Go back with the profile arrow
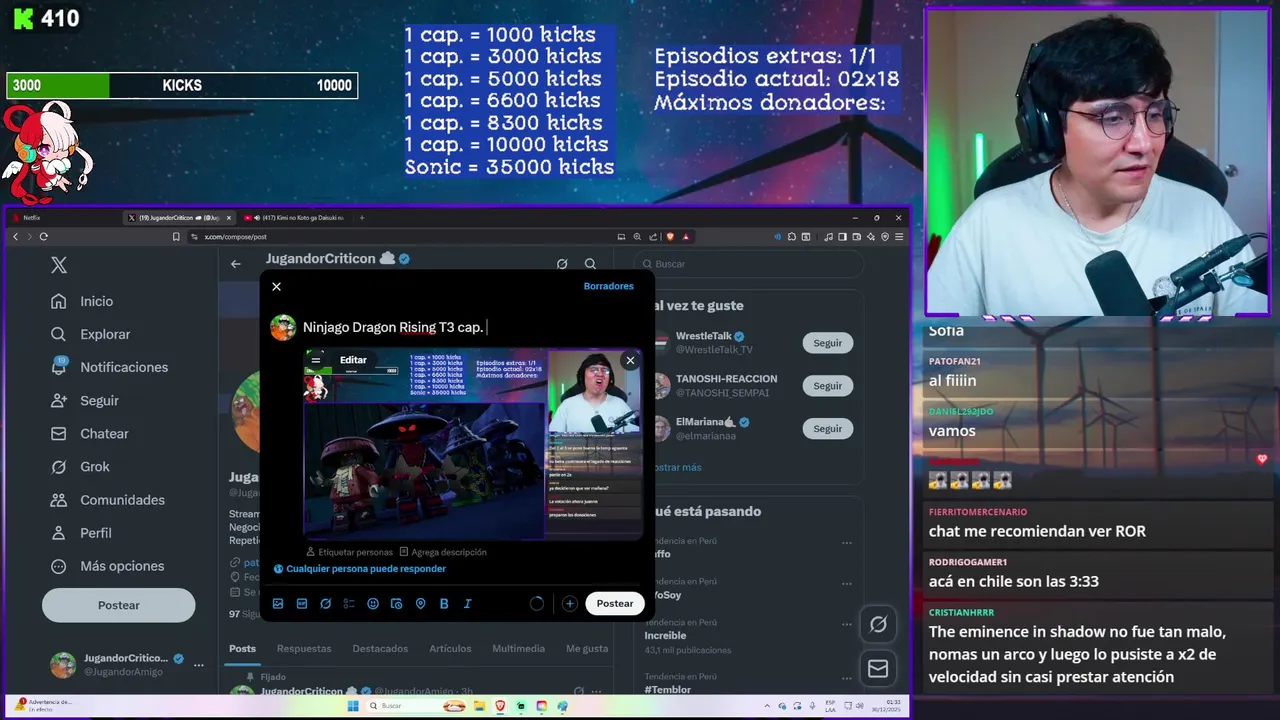Image resolution: width=1280 pixels, height=720 pixels. pyautogui.click(x=235, y=264)
